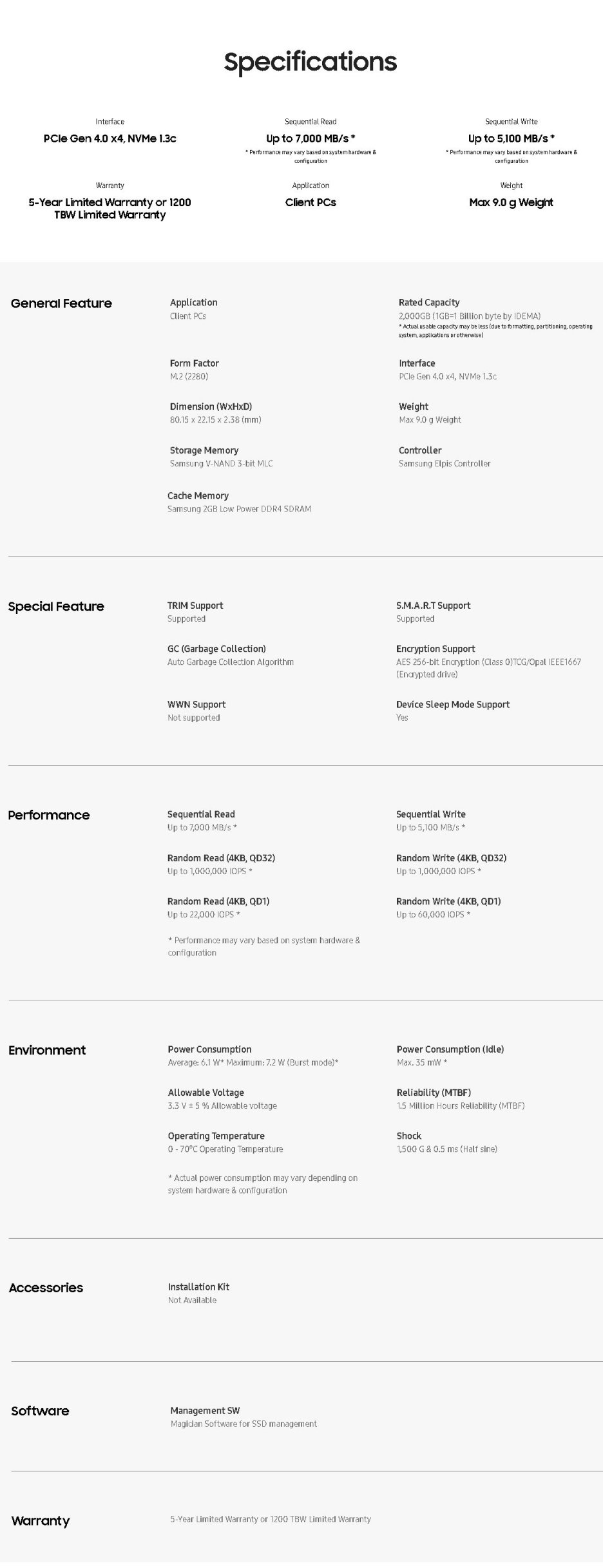
Task: Click the Specifications page heading
Action: click(311, 62)
